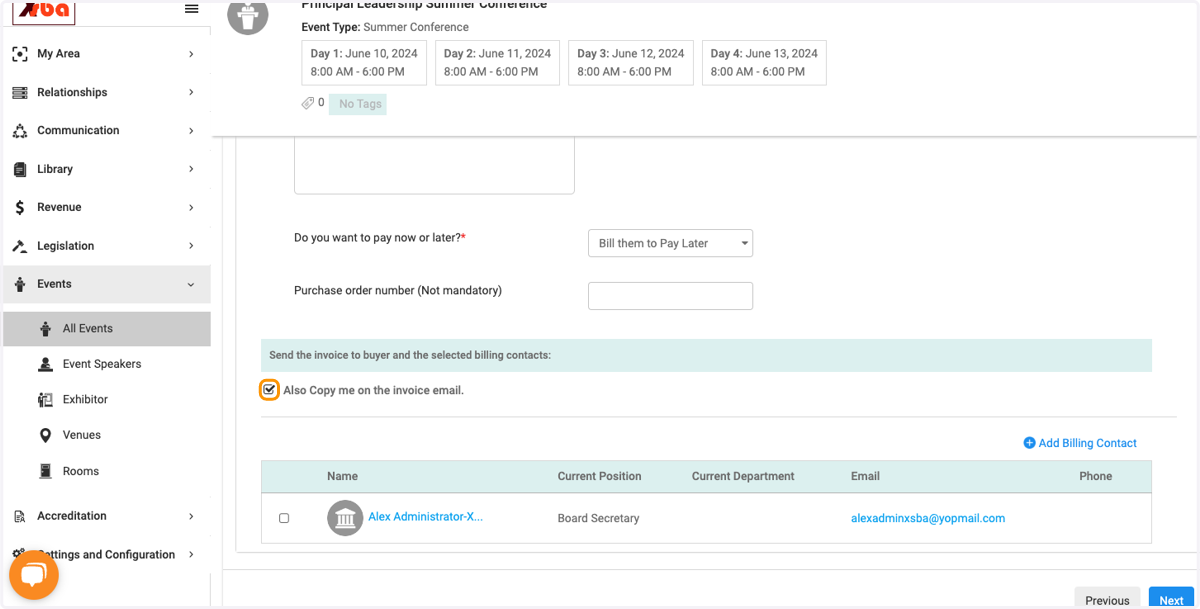Open Legislation menu
The image size is (1200, 609).
[107, 246]
